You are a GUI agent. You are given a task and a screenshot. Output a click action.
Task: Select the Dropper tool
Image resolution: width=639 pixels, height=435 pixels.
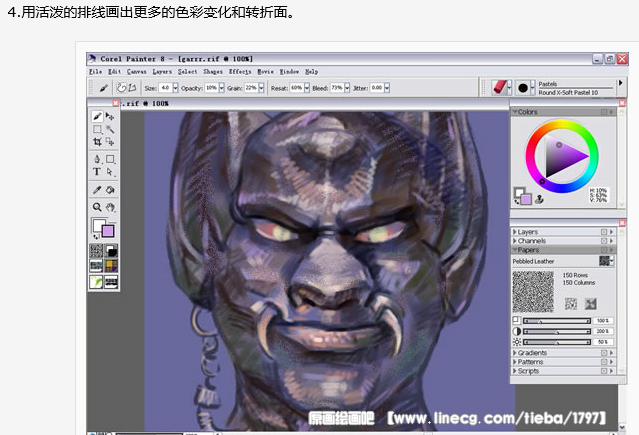click(x=97, y=190)
